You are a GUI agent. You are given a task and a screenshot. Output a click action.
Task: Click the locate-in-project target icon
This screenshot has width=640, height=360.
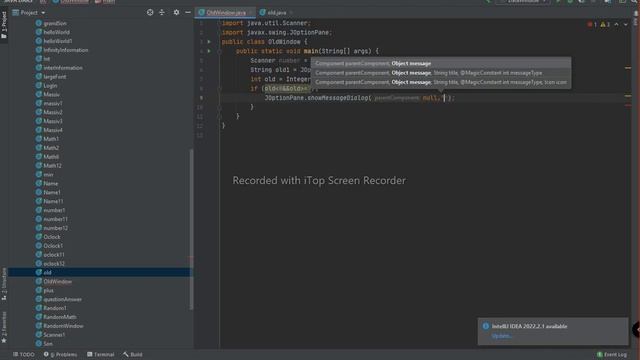pos(150,13)
